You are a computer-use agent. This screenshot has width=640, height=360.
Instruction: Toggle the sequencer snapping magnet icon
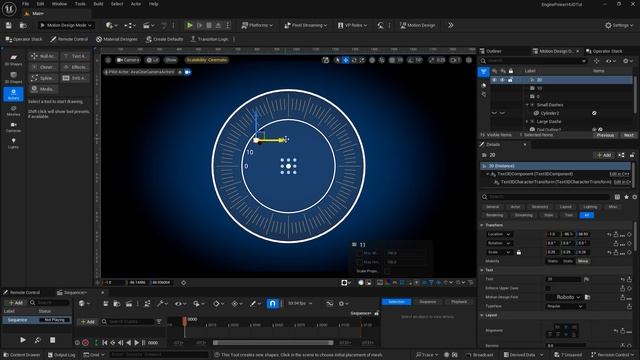point(272,303)
